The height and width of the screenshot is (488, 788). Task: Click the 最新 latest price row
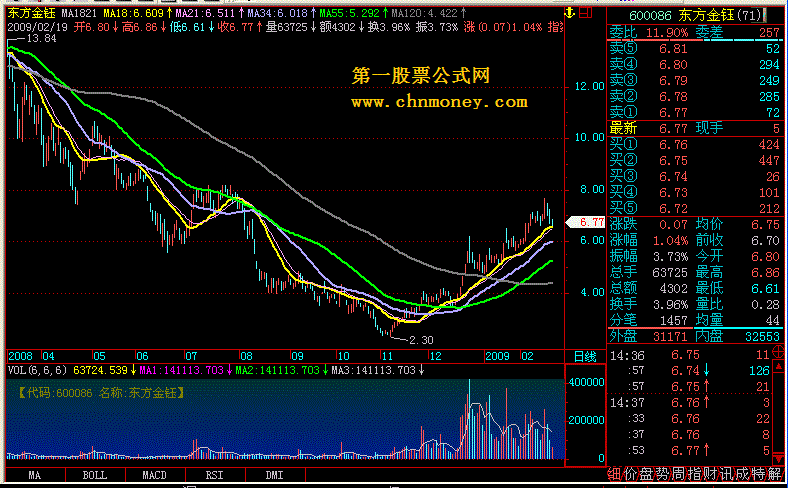695,129
